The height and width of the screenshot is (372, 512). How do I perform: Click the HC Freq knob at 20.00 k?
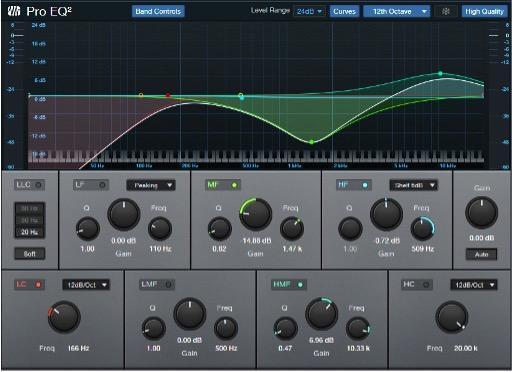(x=452, y=317)
